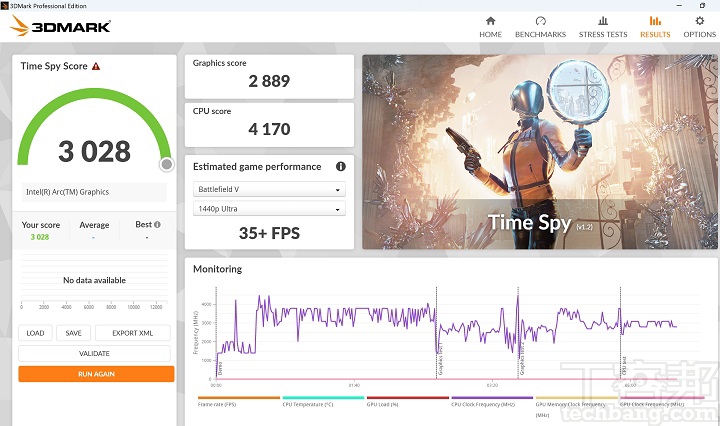Click the VALIDATE button
720x426 pixels.
[x=94, y=353]
